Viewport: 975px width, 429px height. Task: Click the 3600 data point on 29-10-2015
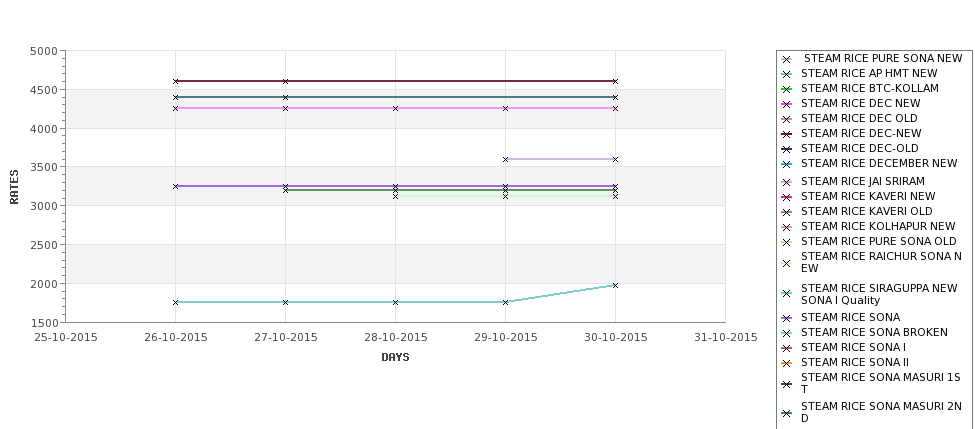point(505,159)
